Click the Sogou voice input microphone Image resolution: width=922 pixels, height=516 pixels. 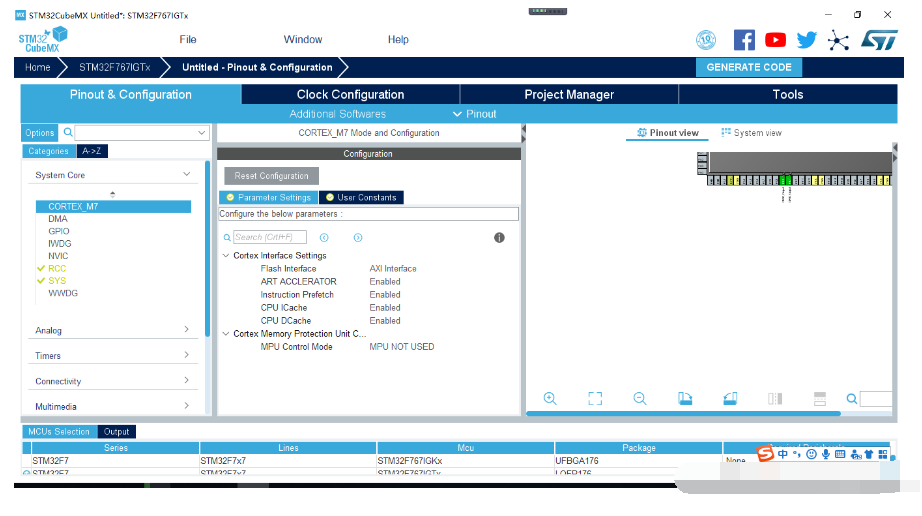(826, 454)
